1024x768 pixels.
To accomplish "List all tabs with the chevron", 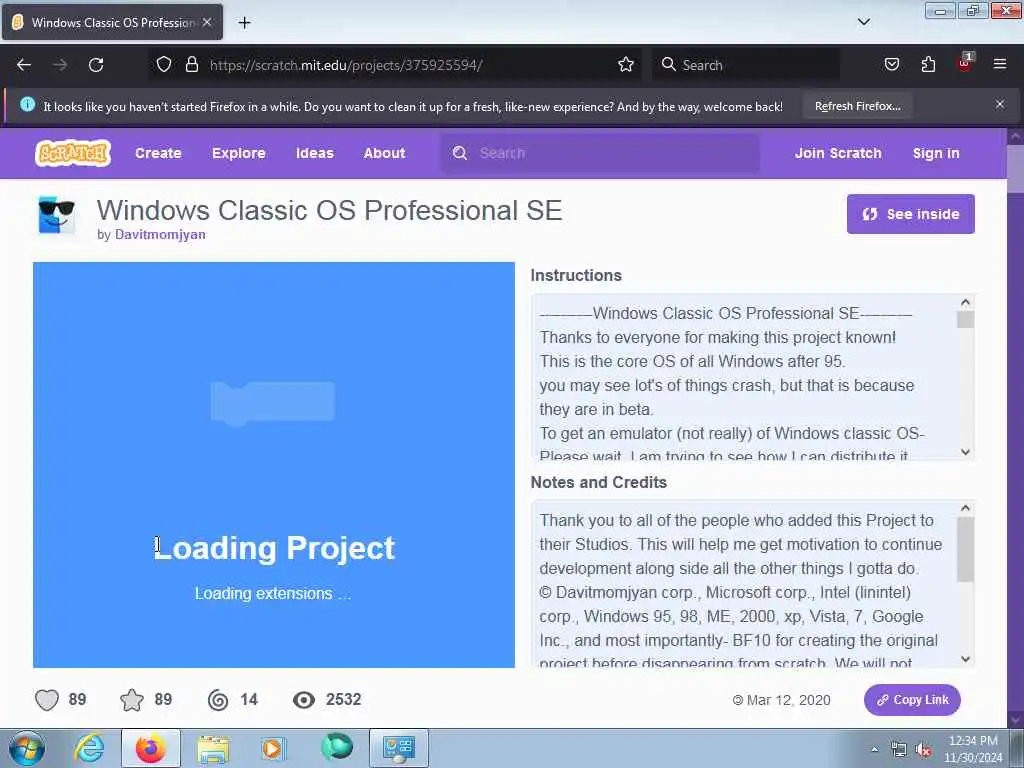I will (864, 22).
